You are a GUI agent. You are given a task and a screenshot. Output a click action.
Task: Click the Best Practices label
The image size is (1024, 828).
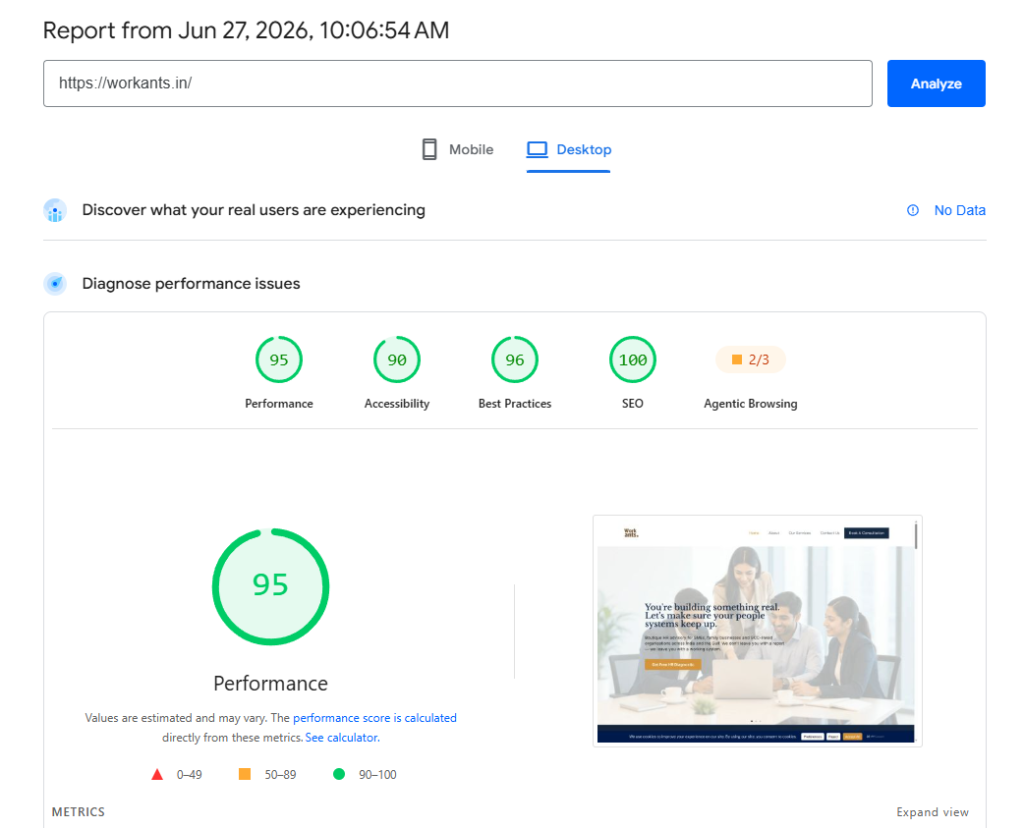(515, 404)
